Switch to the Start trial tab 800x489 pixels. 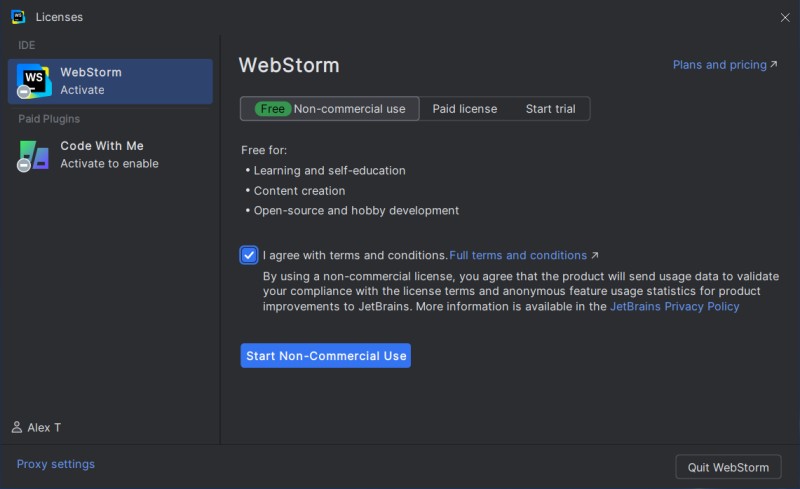[550, 109]
